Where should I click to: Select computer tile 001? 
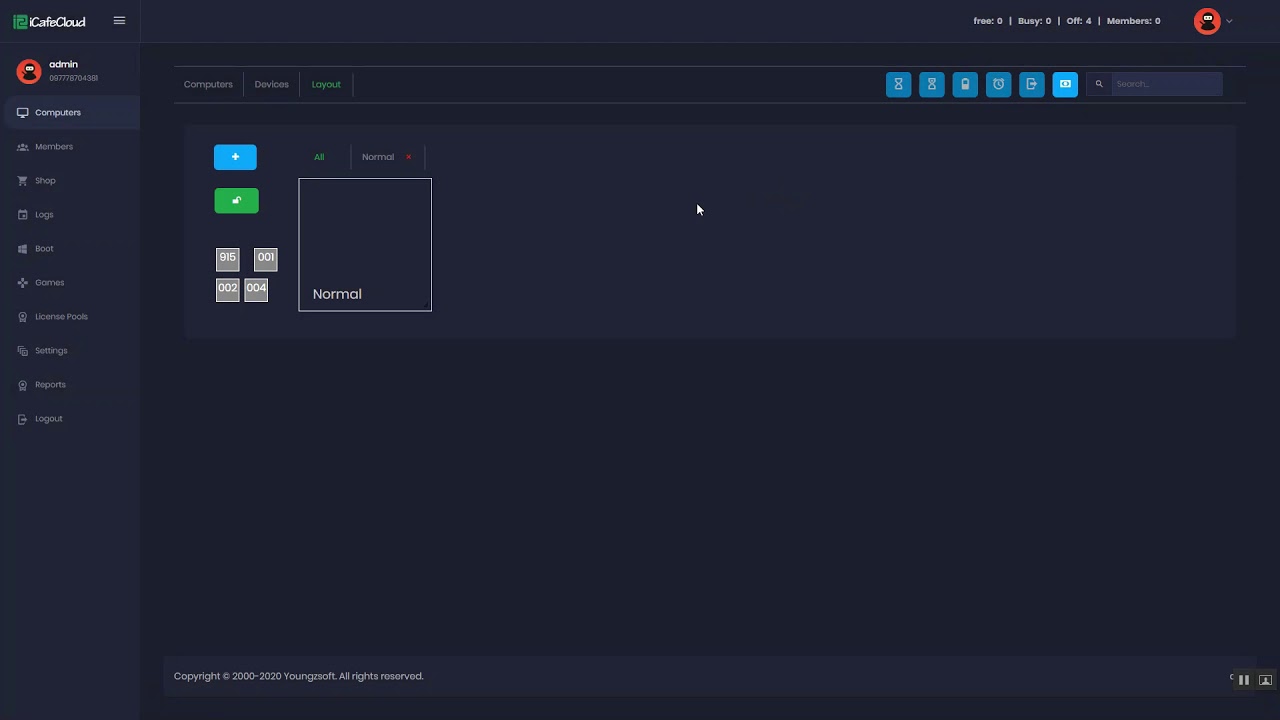click(266, 259)
